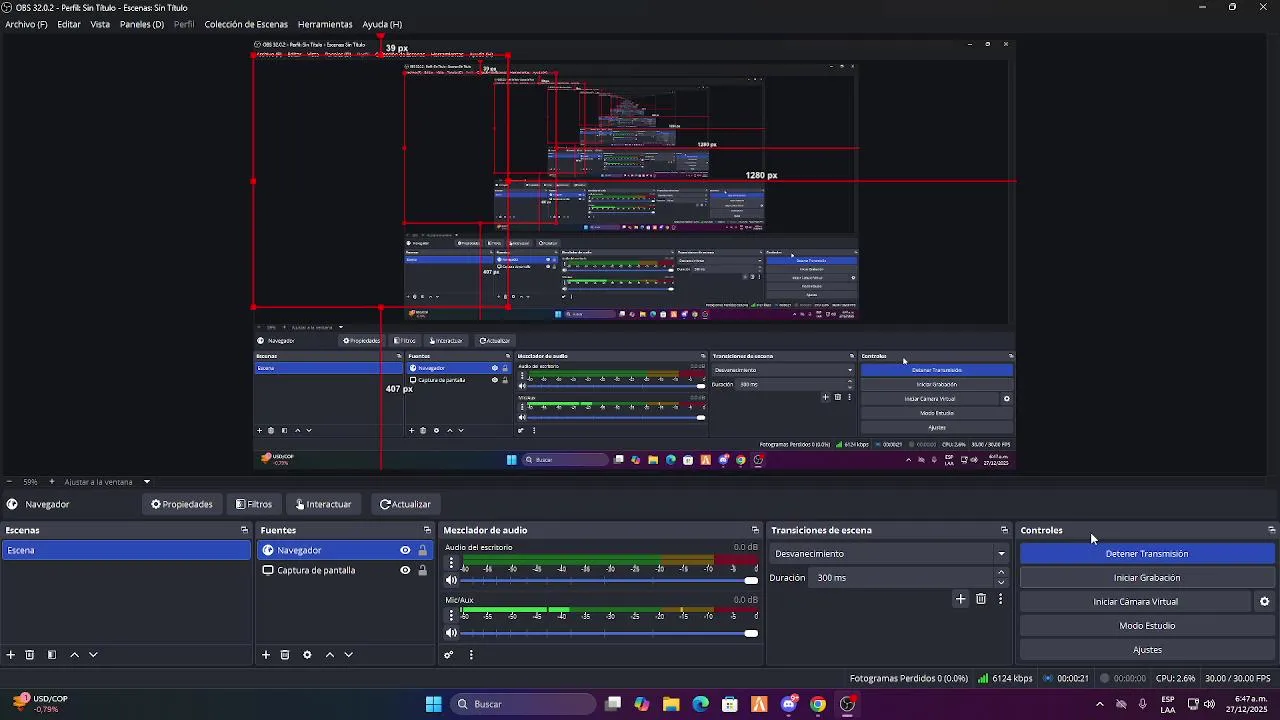Open source properties gear in Fuentes toolbar

click(x=307, y=655)
